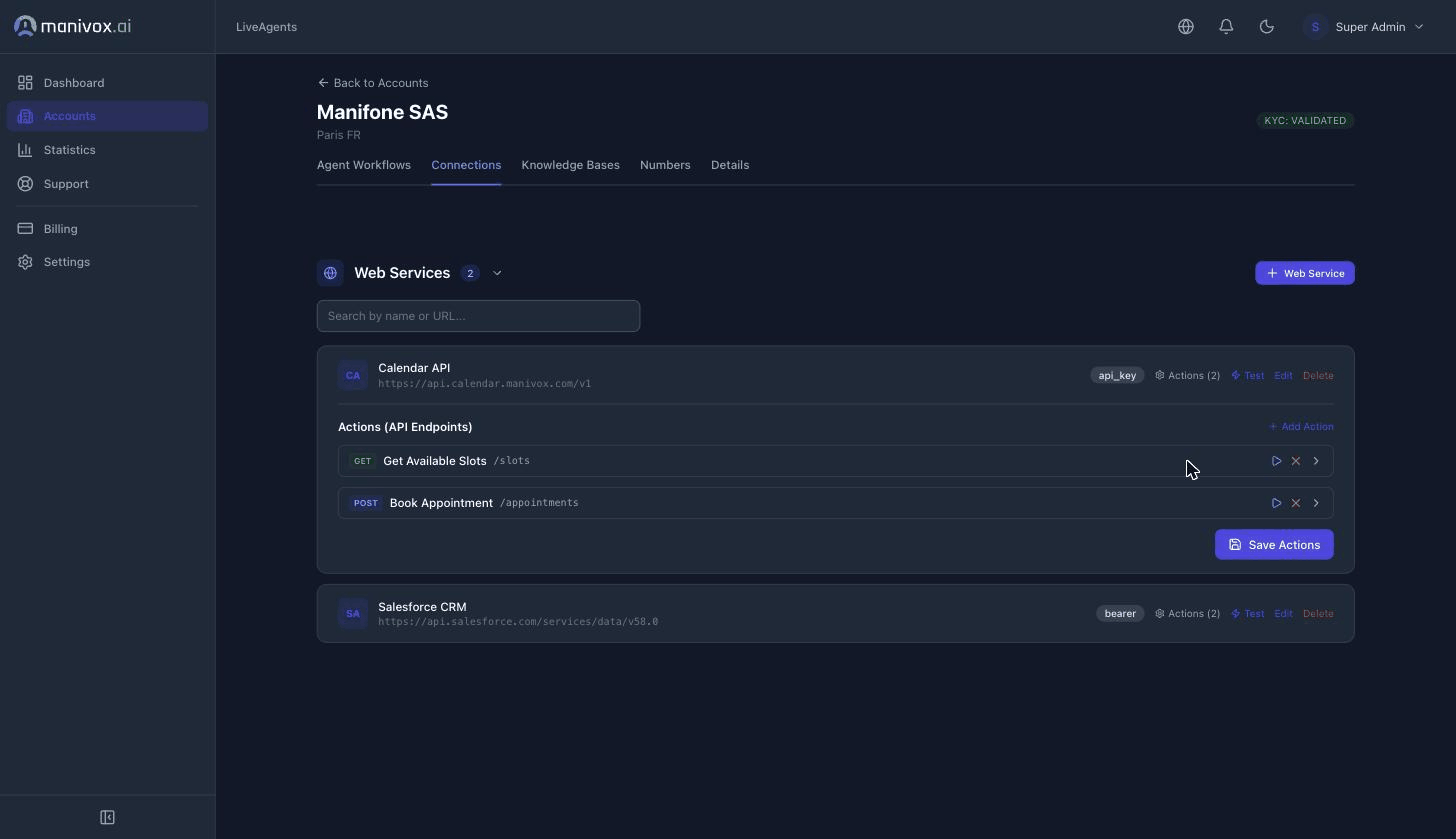This screenshot has height=839, width=1456.
Task: Run Book Appointment action
Action: [x=1276, y=503]
